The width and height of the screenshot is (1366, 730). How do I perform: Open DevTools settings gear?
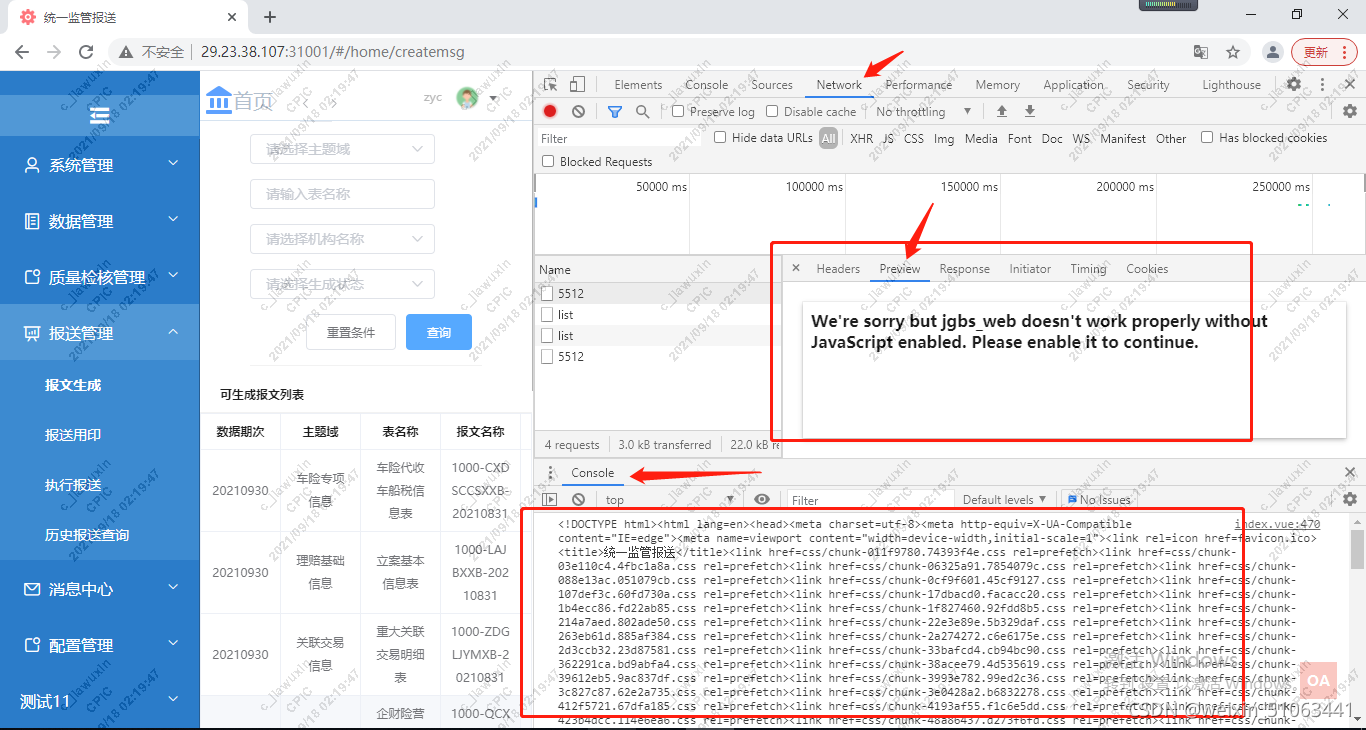click(x=1294, y=85)
